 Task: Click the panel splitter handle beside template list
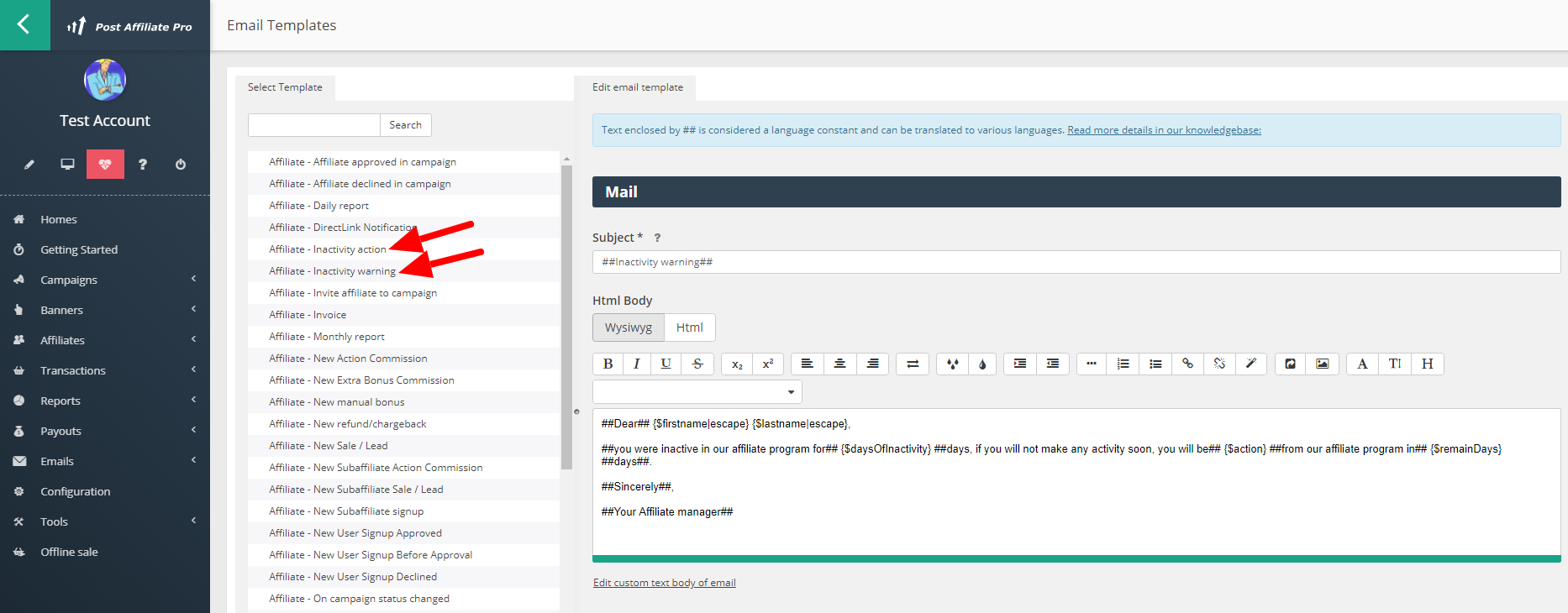(x=576, y=411)
